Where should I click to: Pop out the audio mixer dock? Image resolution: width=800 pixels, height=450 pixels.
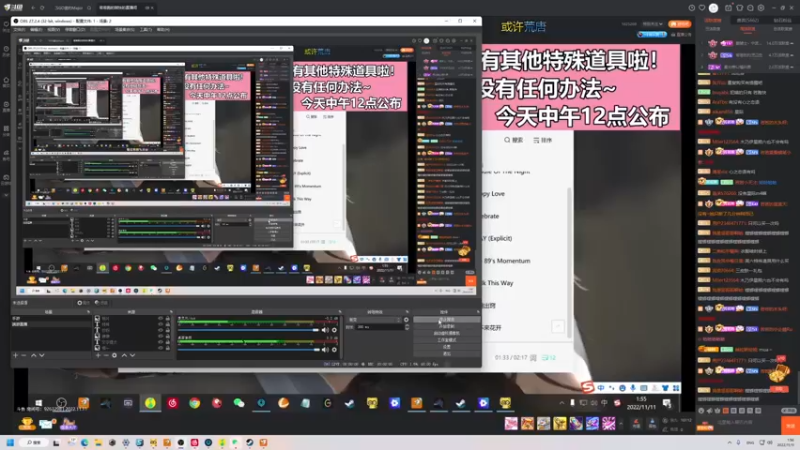click(340, 312)
